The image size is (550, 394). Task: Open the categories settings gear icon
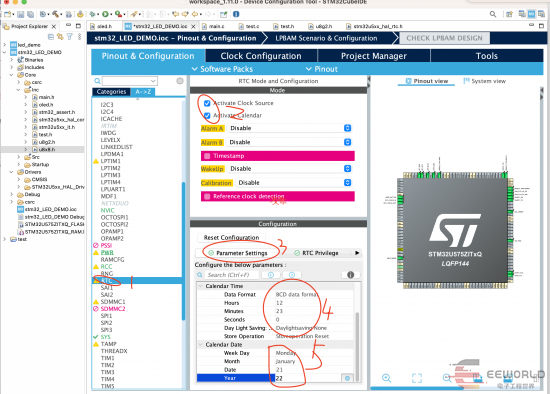(180, 81)
